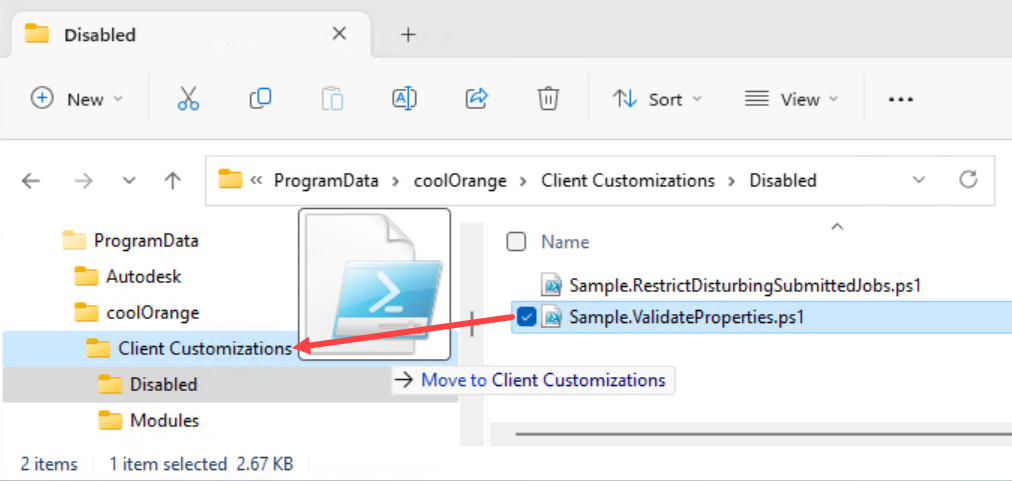This screenshot has height=481, width=1012.
Task: Click the Copy icon in toolbar
Action: tap(260, 98)
